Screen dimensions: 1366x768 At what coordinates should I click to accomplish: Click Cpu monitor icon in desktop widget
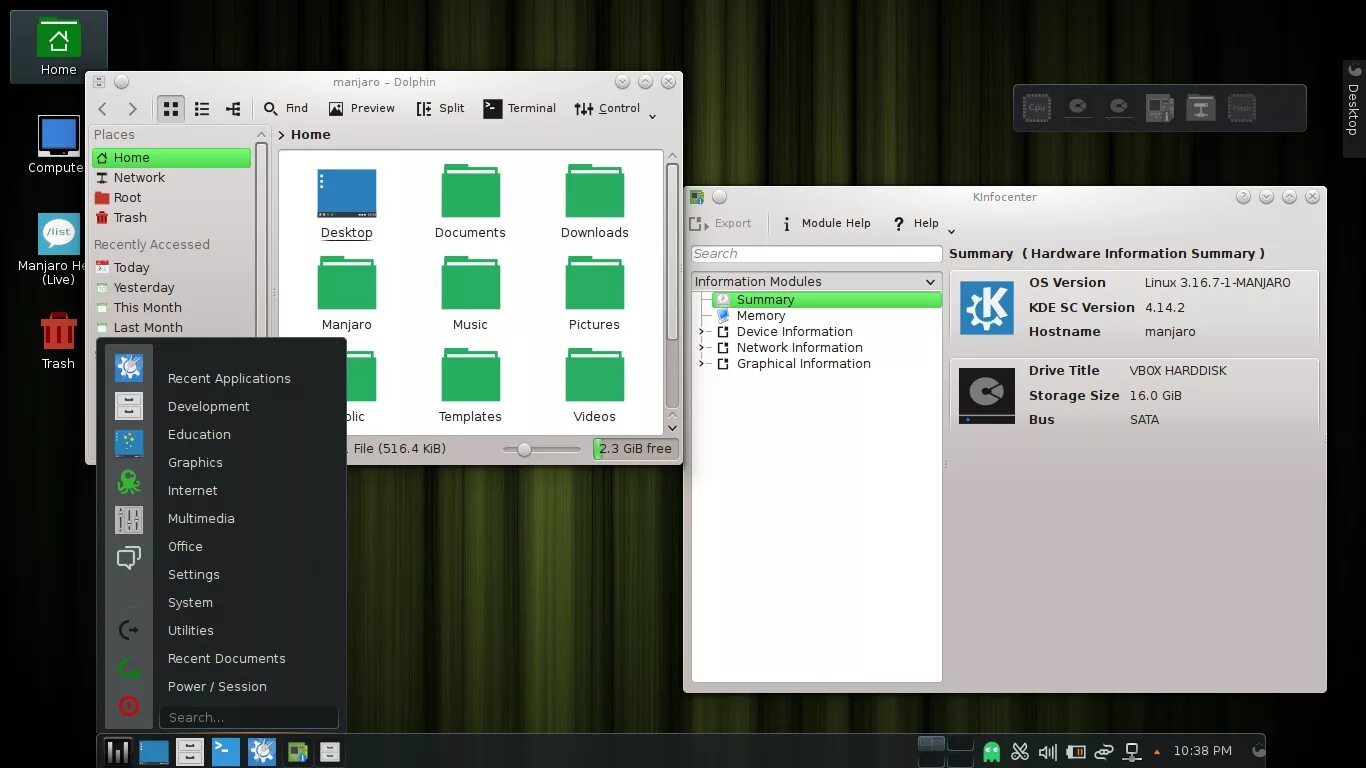tap(1037, 108)
